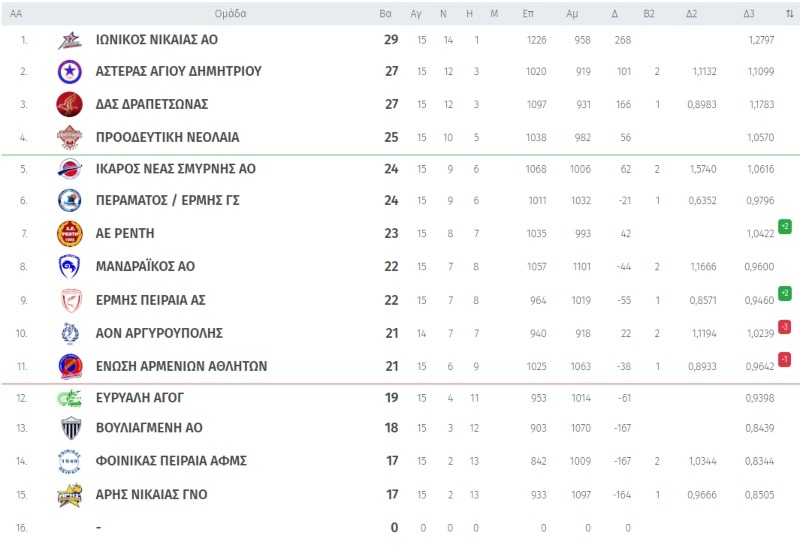This screenshot has width=800, height=557.
Task: Click the ΠΡΟΟΔΕΥΤΙΚΗ ΝΕΟΛΑΙΑ crest icon
Action: click(x=69, y=137)
